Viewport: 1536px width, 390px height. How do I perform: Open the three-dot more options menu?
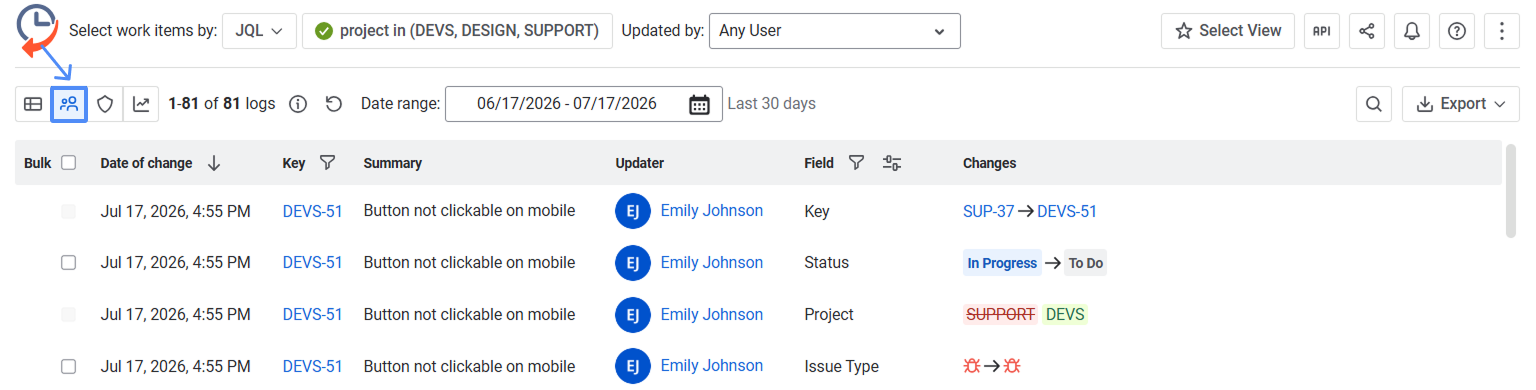pos(1502,31)
